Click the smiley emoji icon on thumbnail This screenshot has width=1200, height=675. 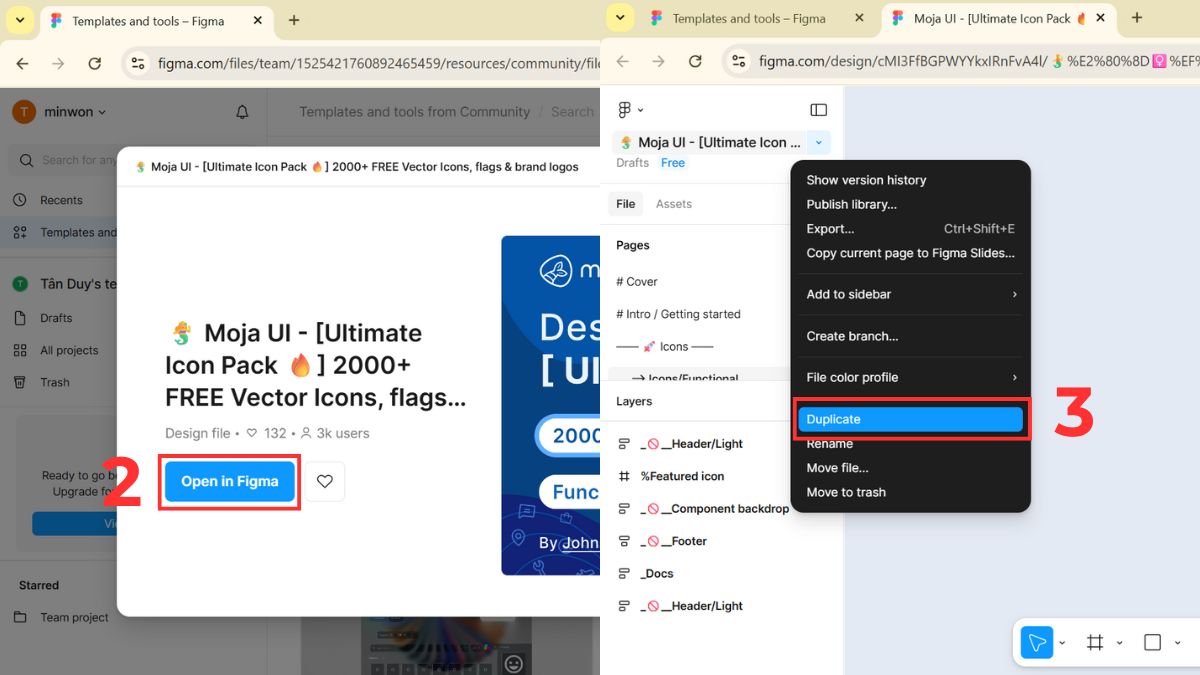[513, 663]
